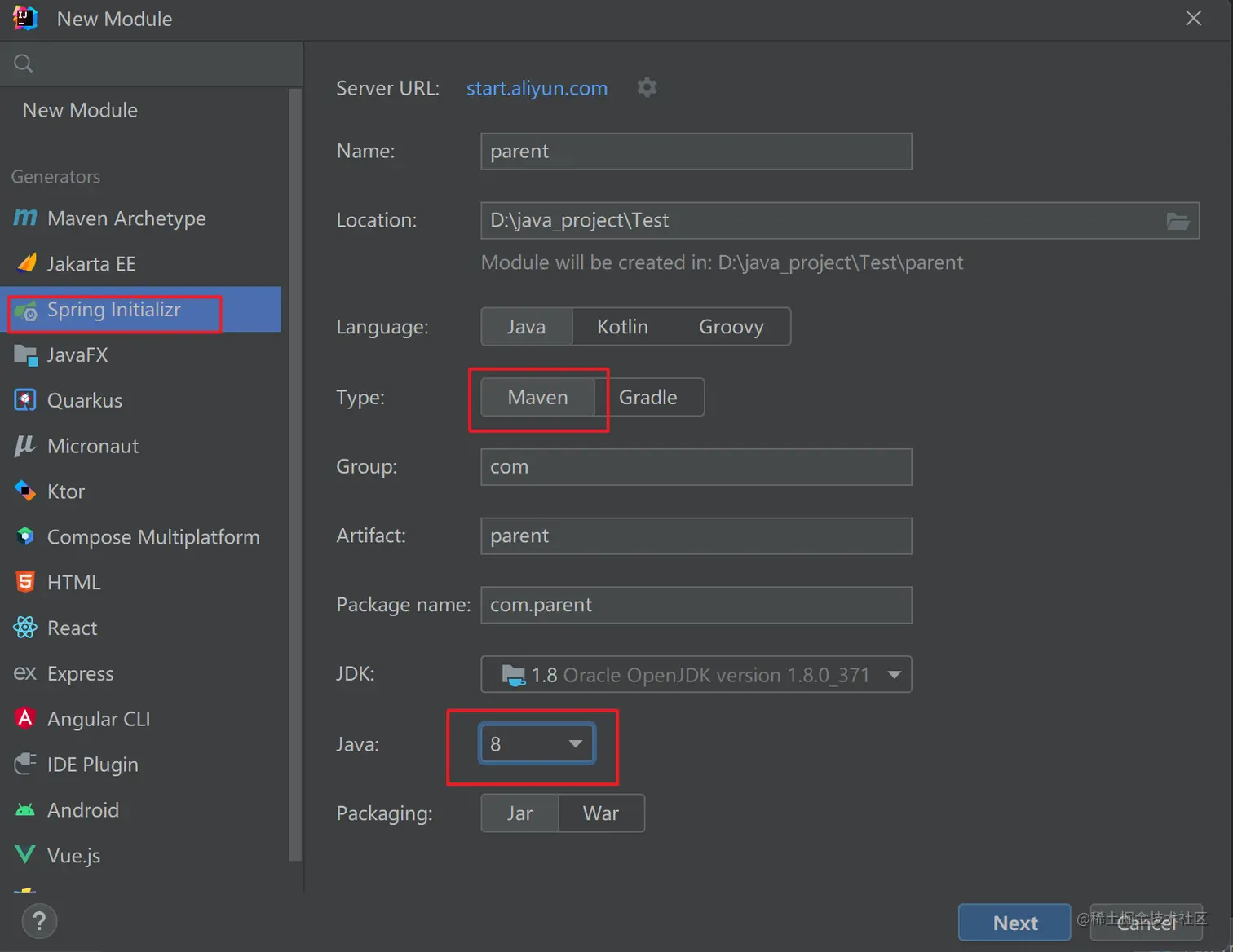
Task: Open help with question mark button
Action: [39, 922]
